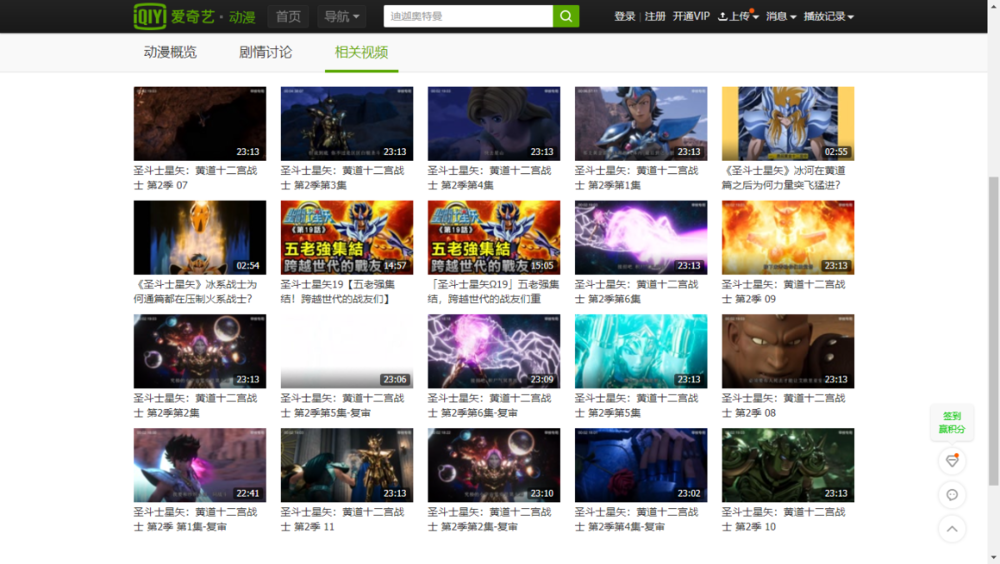Open the 14:57 五老強集結 thumbnail
1000x564 pixels.
tap(347, 237)
